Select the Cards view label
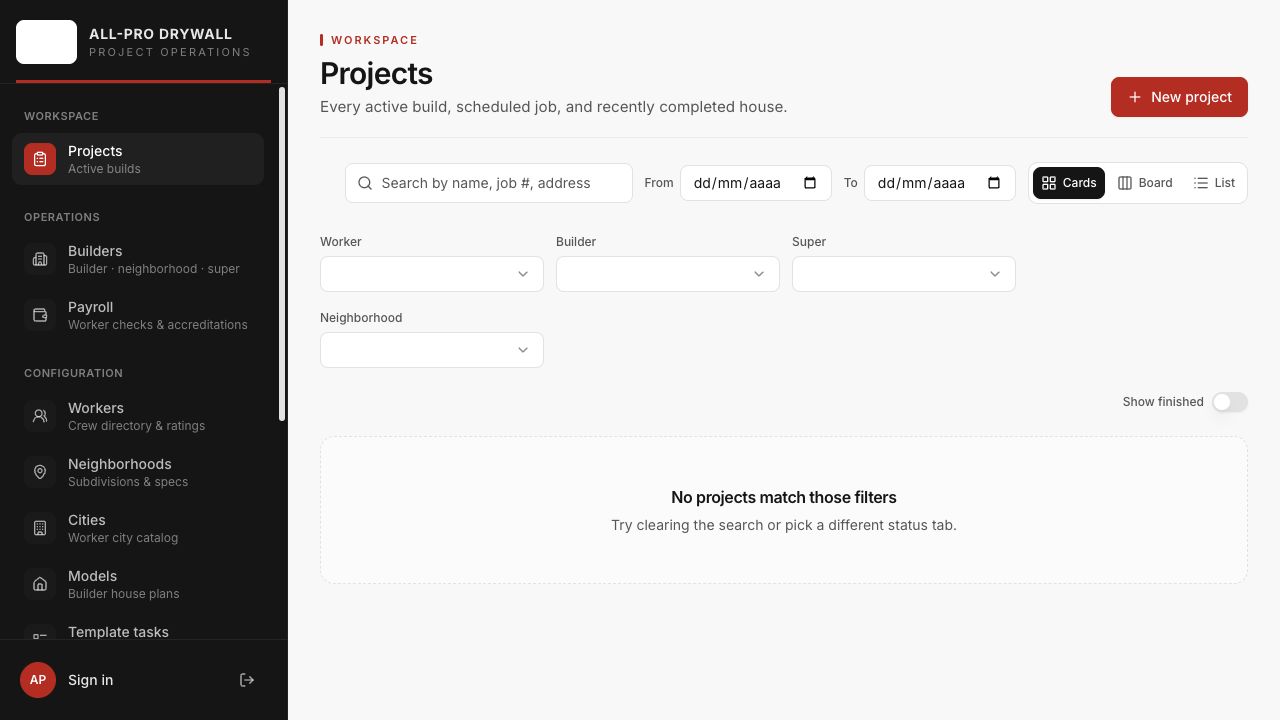Image resolution: width=1280 pixels, height=720 pixels. click(1079, 183)
